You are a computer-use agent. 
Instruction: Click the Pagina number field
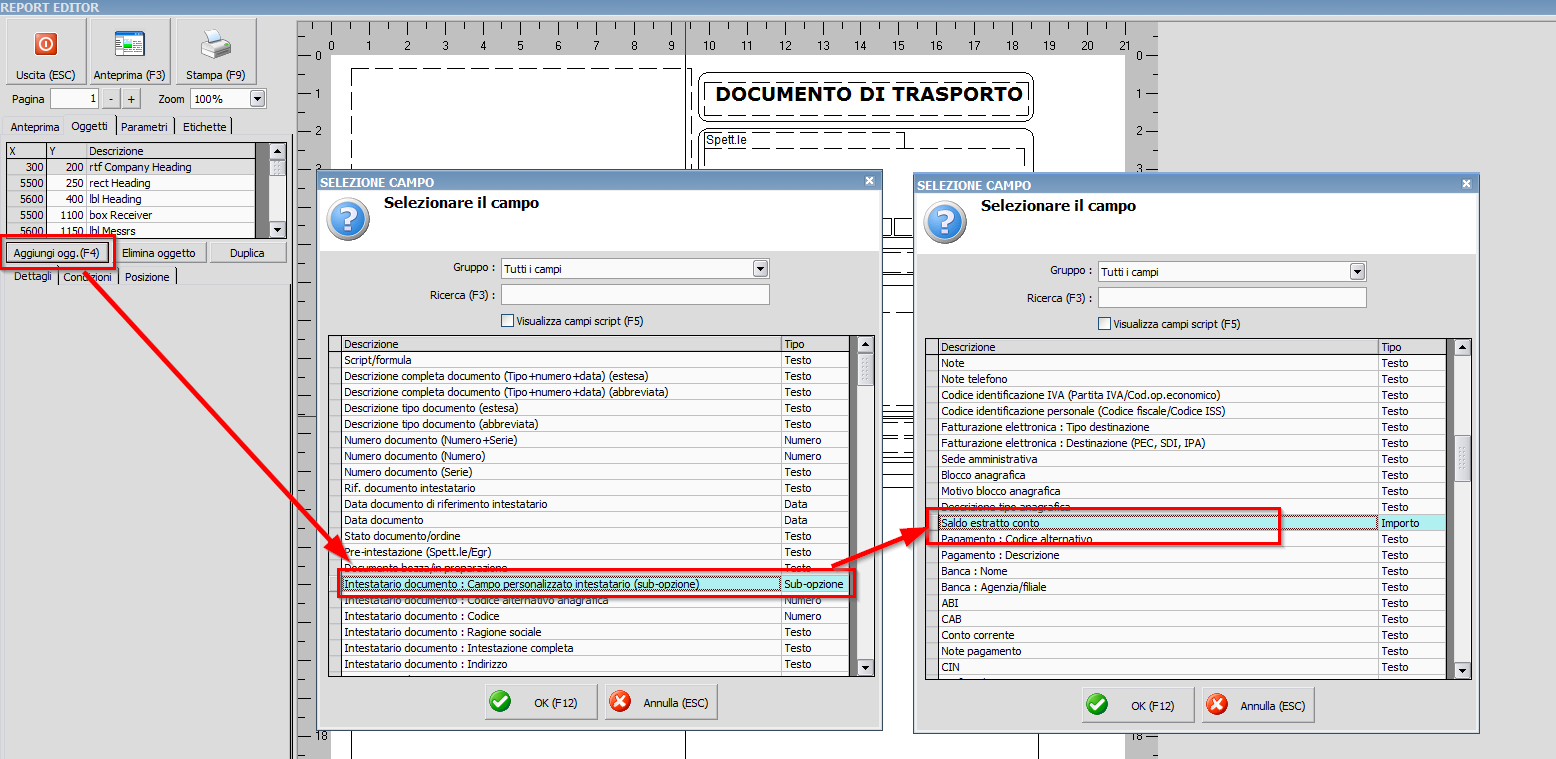[x=75, y=99]
